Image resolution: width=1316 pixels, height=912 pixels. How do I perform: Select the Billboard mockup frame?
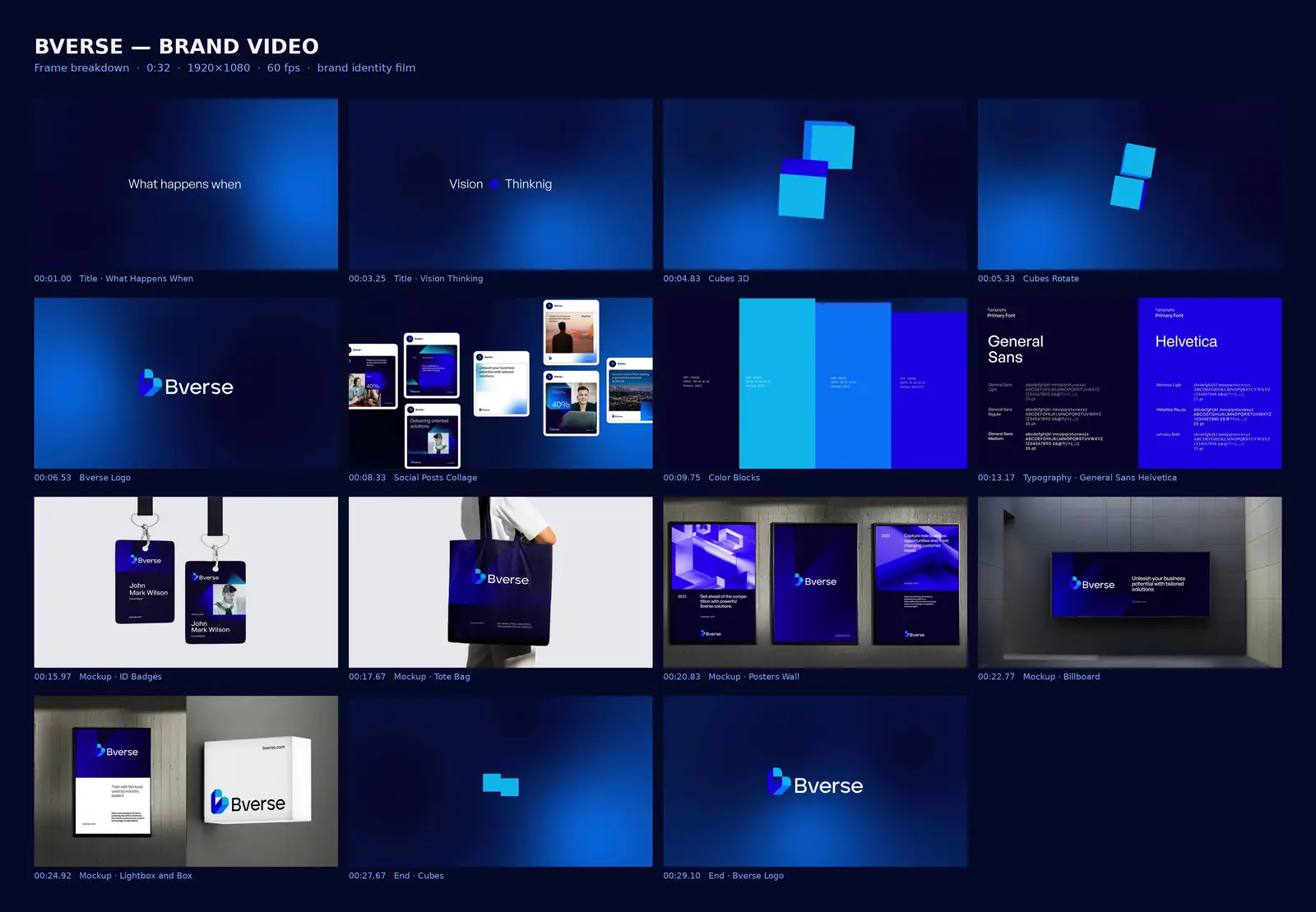coord(1129,582)
